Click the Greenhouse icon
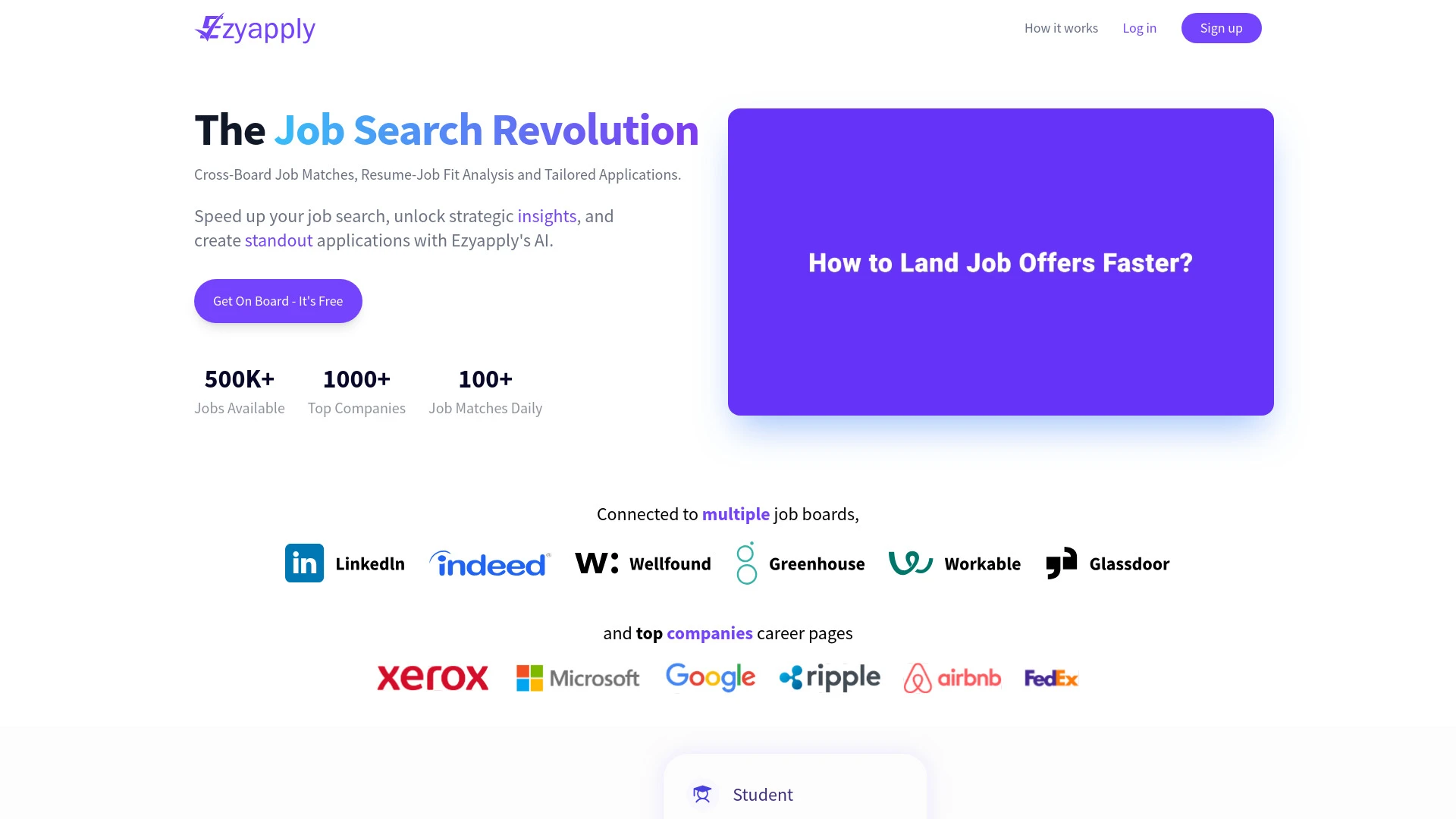 [x=746, y=562]
